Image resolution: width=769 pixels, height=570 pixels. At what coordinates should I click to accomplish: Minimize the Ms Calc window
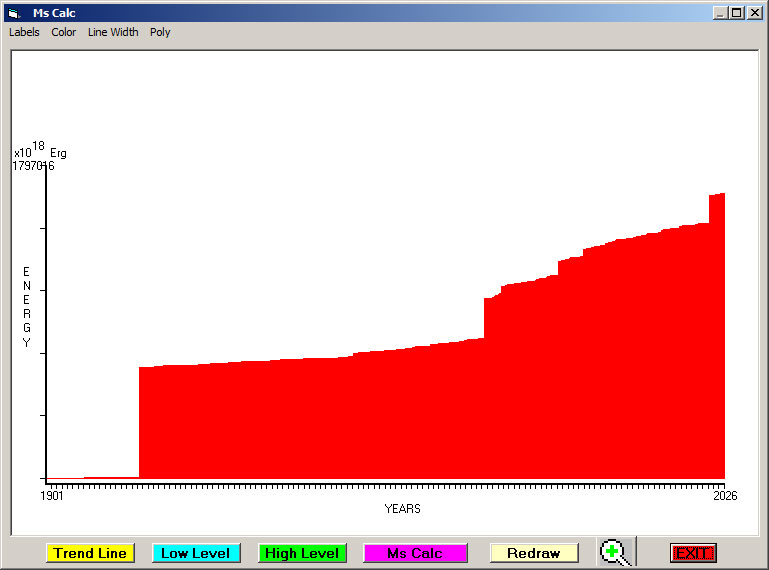click(720, 13)
